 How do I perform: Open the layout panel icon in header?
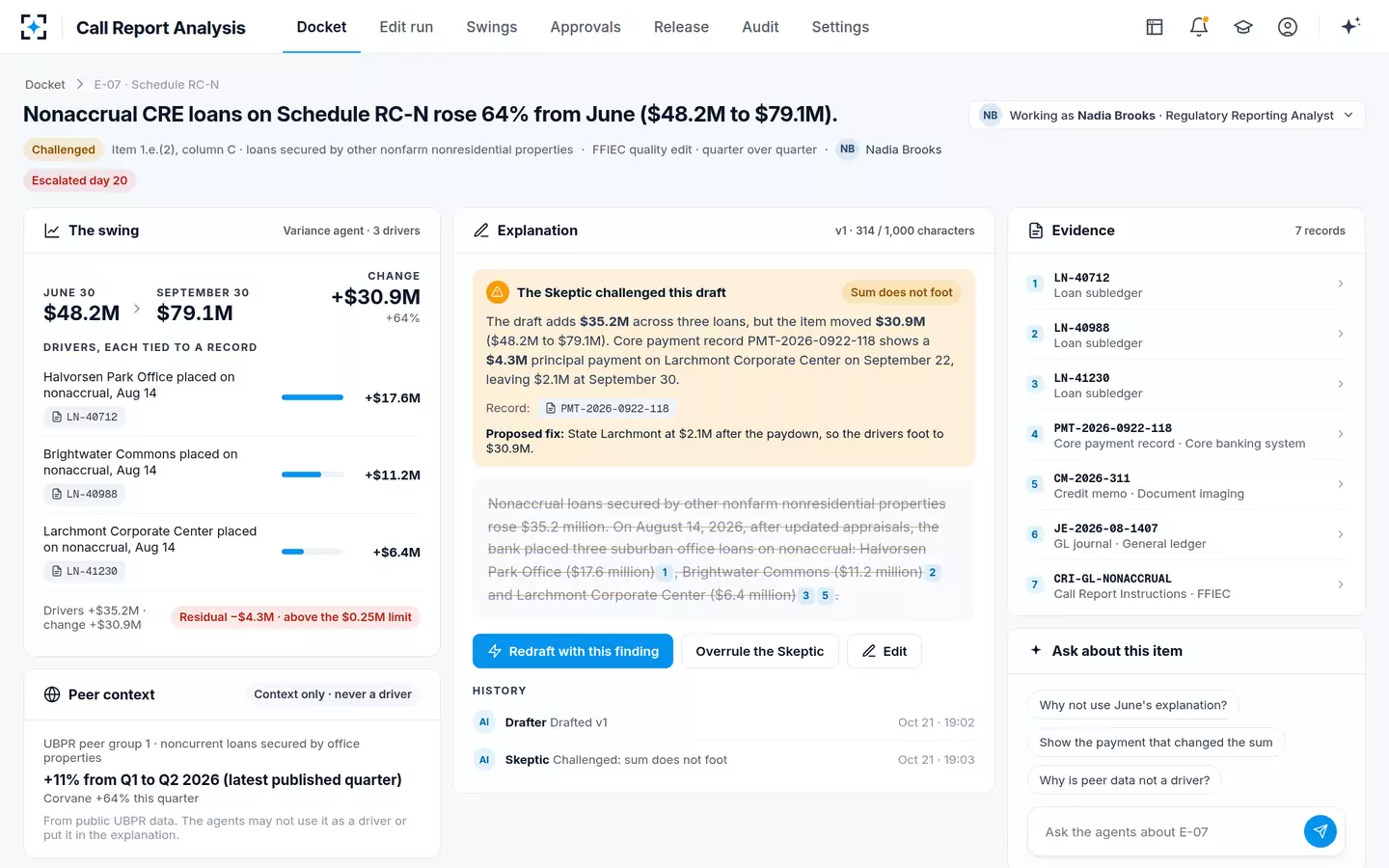(1155, 27)
